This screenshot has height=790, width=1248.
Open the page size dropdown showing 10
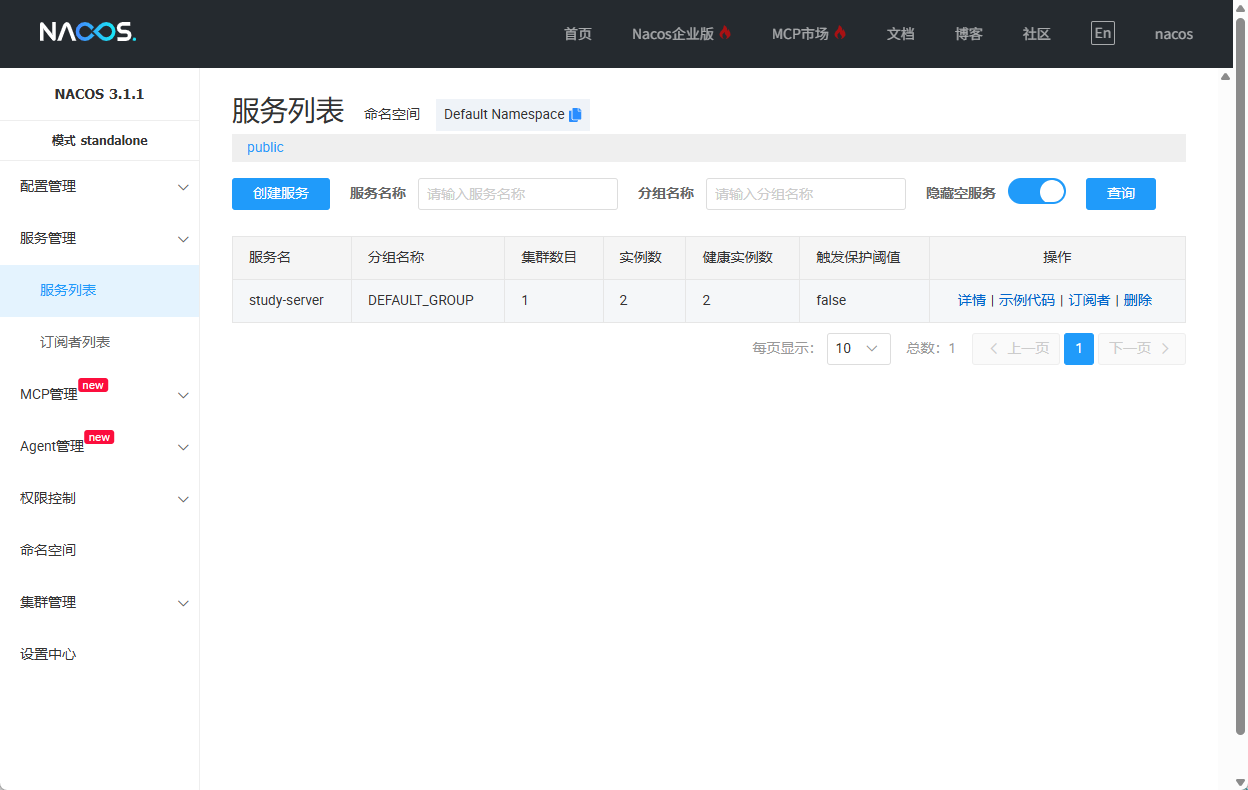pos(858,348)
